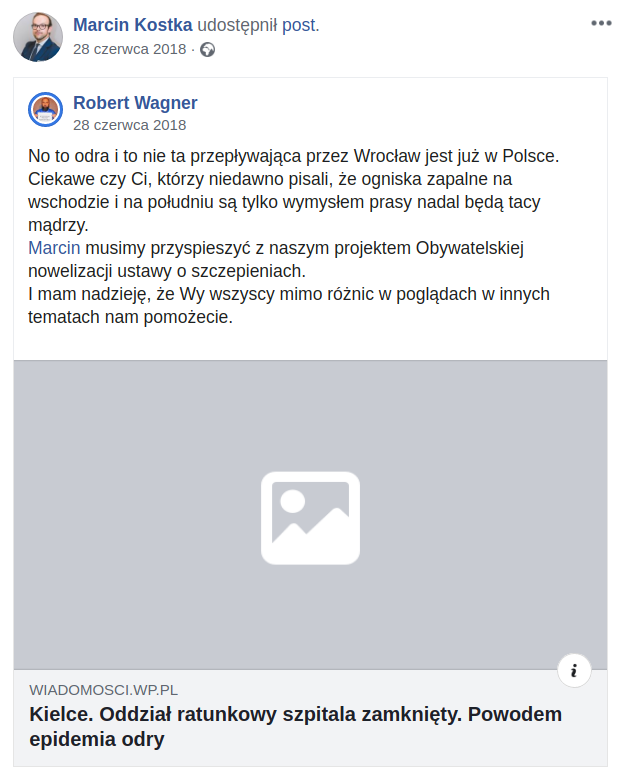Click Marcin Kostka's 28 czerwca 2018 timestamp
Image resolution: width=621 pixels, height=770 pixels.
pos(130,49)
